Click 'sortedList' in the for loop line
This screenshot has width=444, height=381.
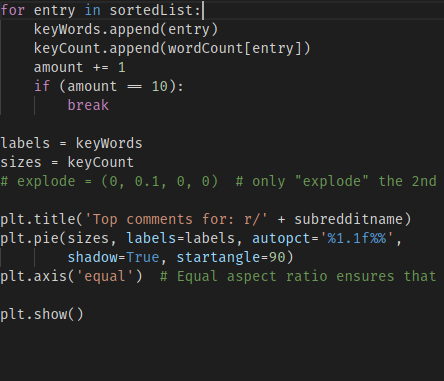pyautogui.click(x=151, y=10)
